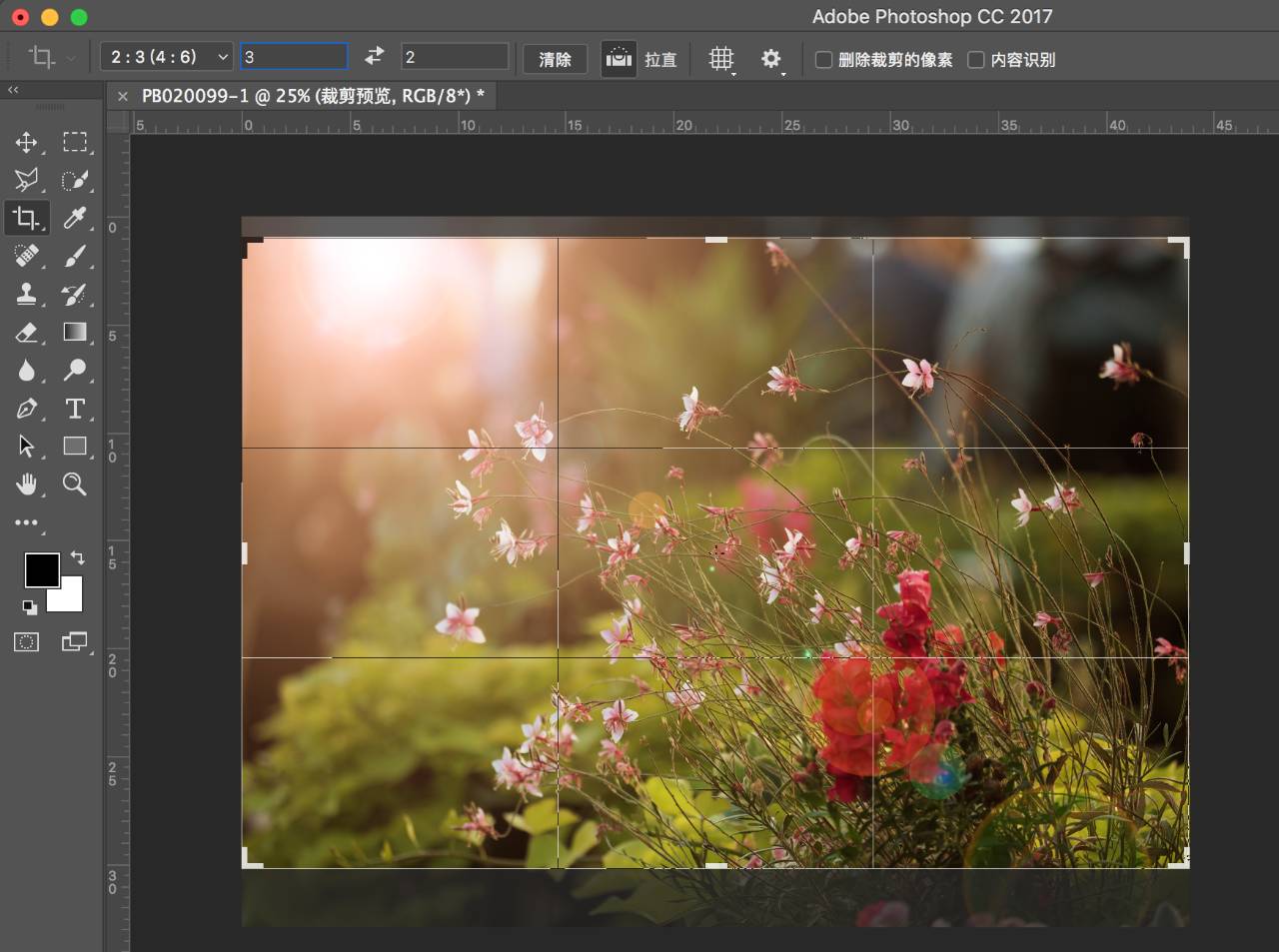Image resolution: width=1279 pixels, height=952 pixels.
Task: Click the 清除 button
Action: [x=555, y=59]
